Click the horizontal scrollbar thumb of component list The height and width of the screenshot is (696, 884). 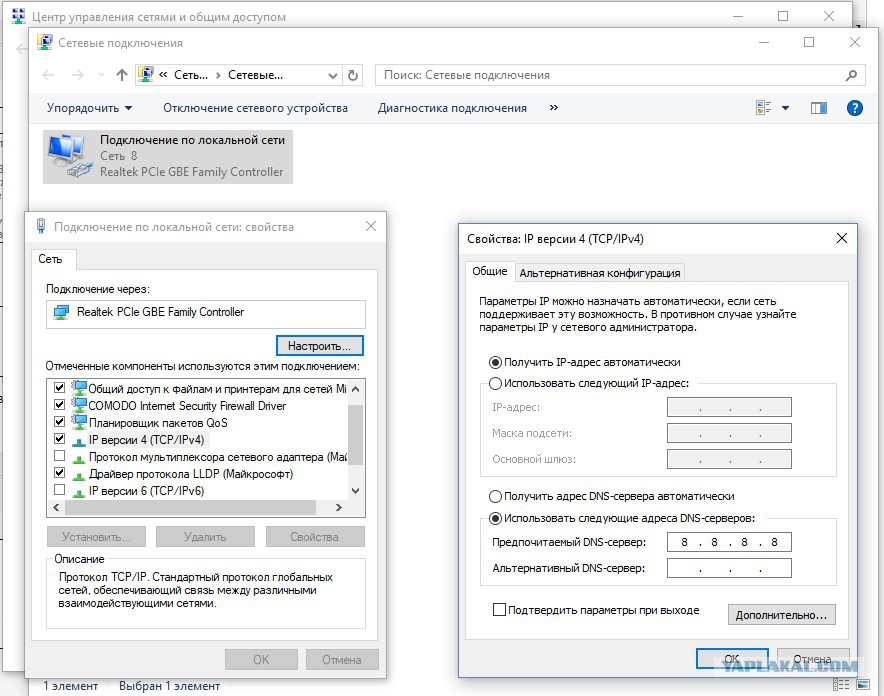click(x=190, y=508)
